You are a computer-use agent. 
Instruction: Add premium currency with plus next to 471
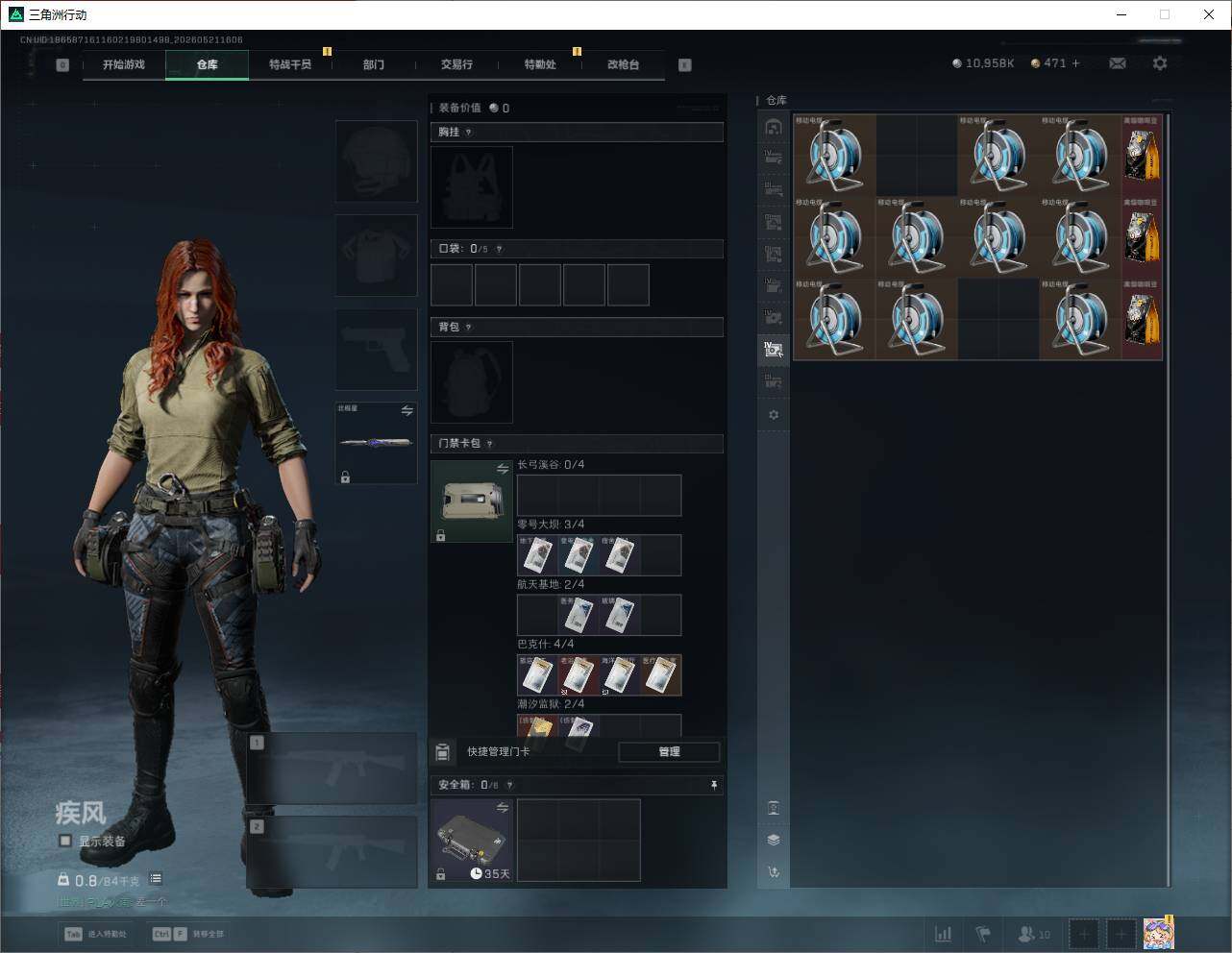1075,63
